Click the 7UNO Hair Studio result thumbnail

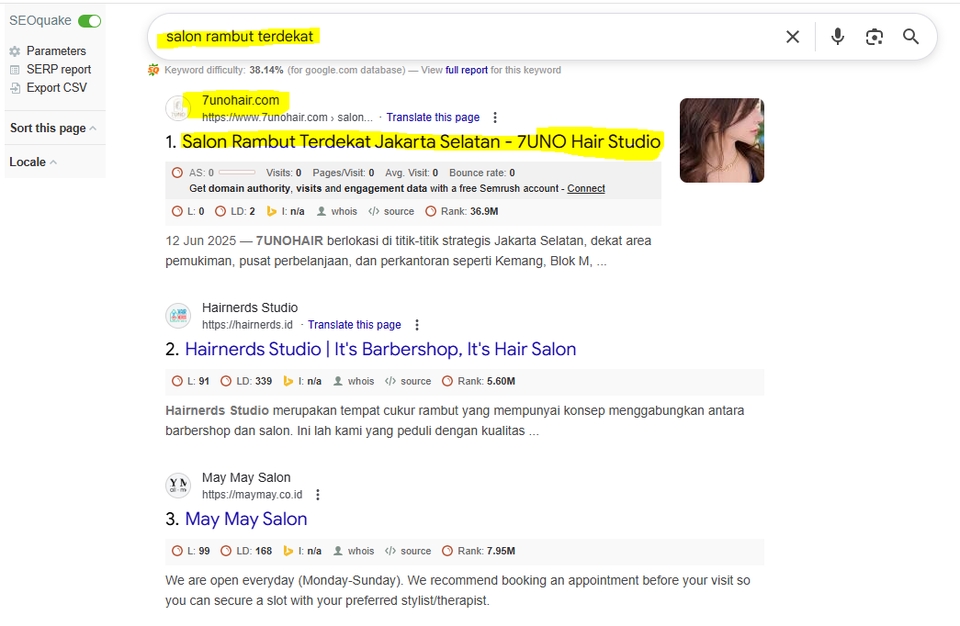pos(721,140)
